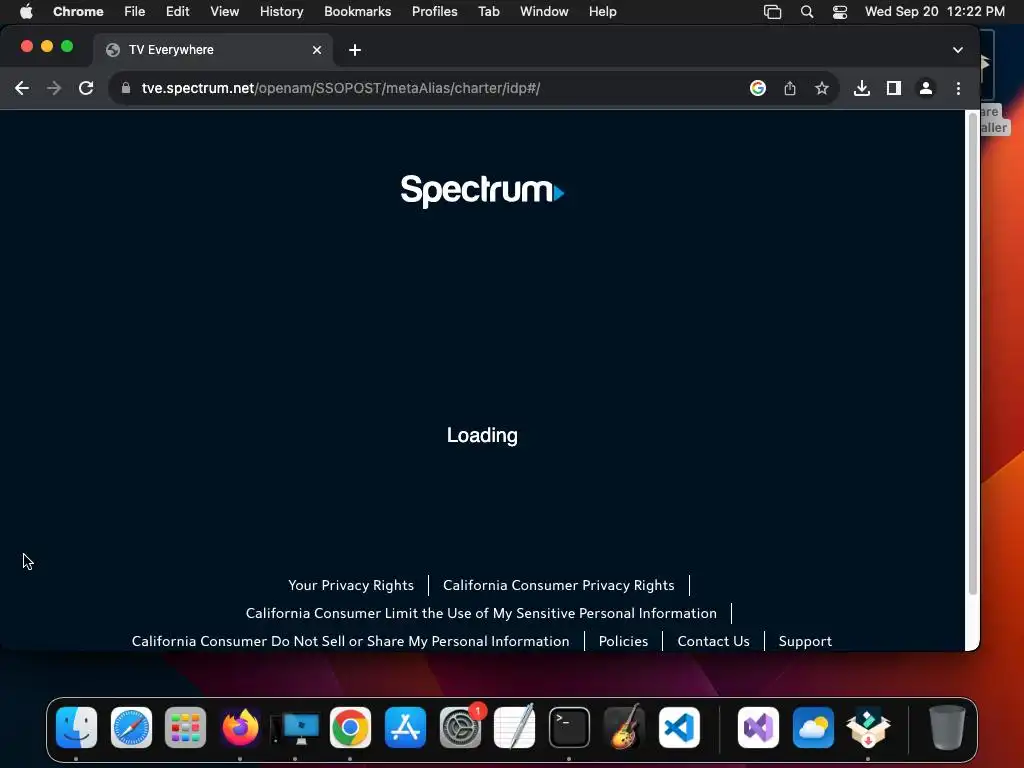Switch to Chrome in the Dock
The image size is (1024, 768).
point(350,728)
